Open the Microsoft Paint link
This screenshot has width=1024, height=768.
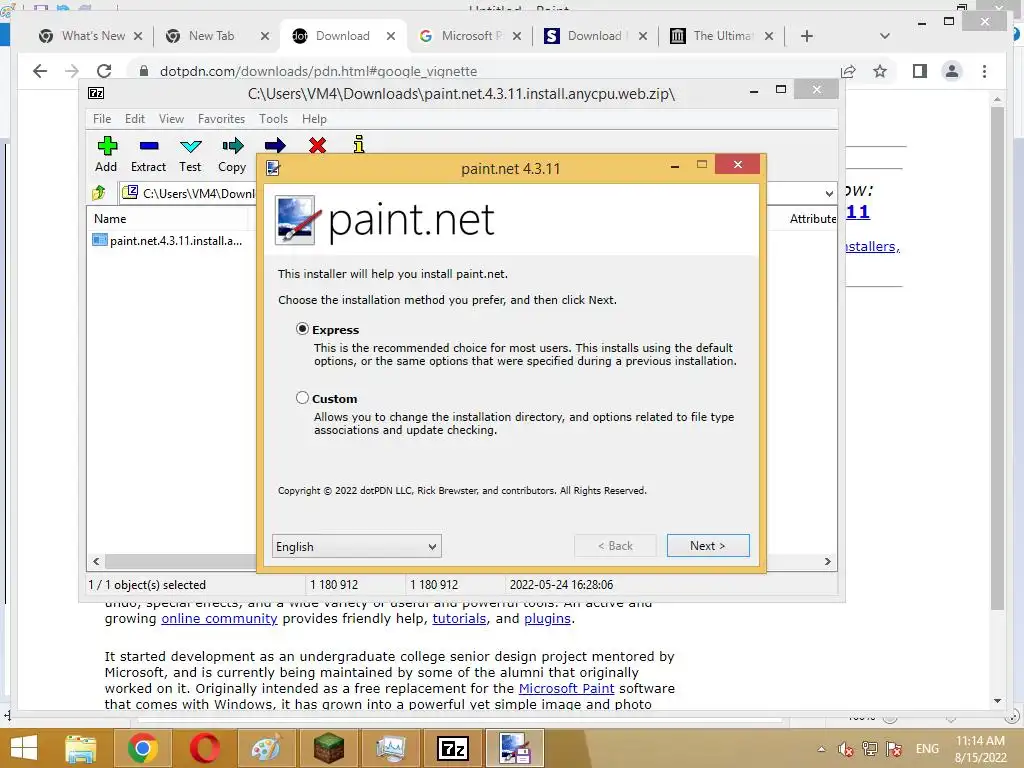click(x=566, y=688)
